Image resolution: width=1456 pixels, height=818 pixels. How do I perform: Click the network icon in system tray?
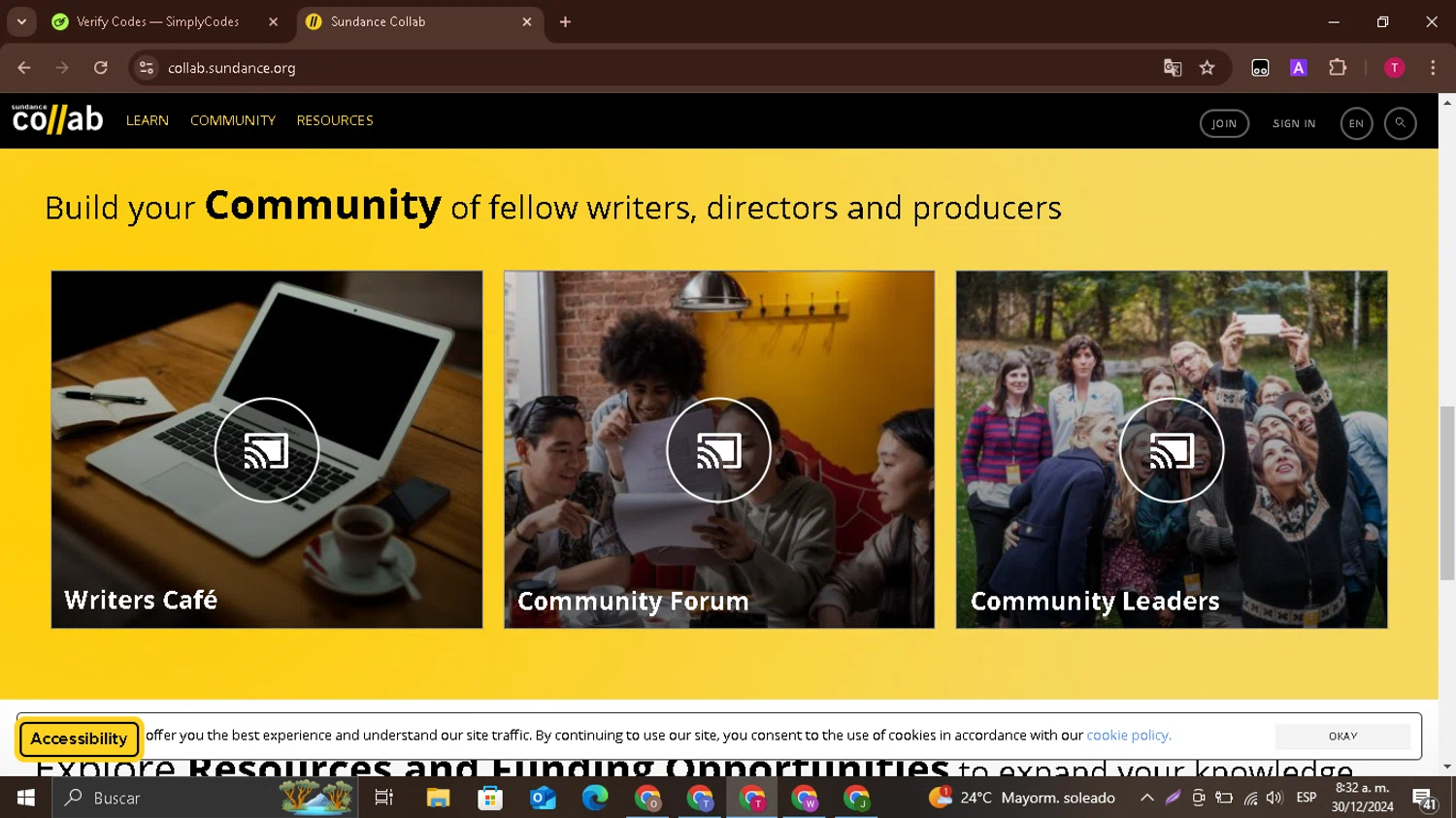1250,798
